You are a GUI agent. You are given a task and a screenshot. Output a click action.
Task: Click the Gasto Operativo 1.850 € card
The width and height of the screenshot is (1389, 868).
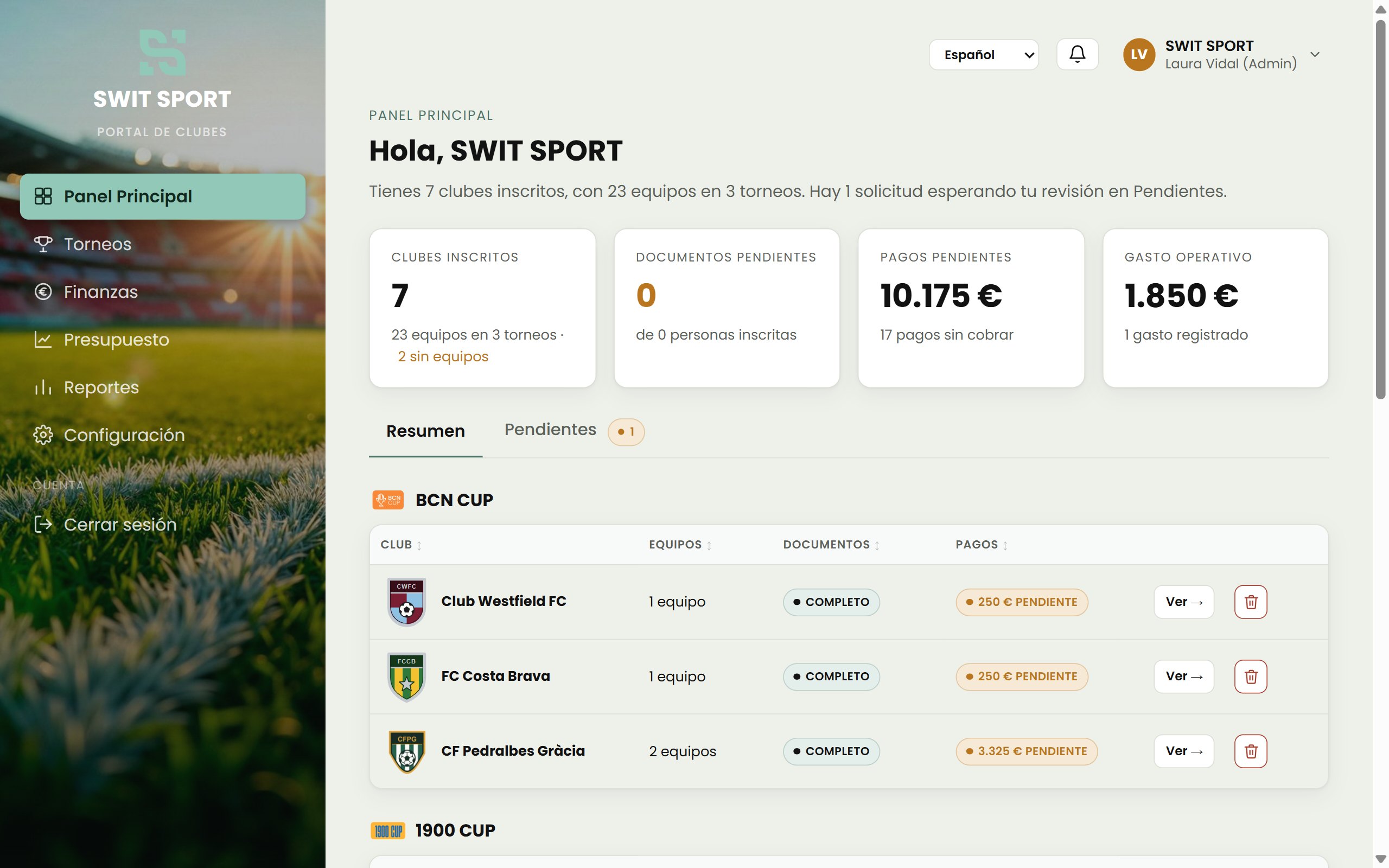point(1215,308)
